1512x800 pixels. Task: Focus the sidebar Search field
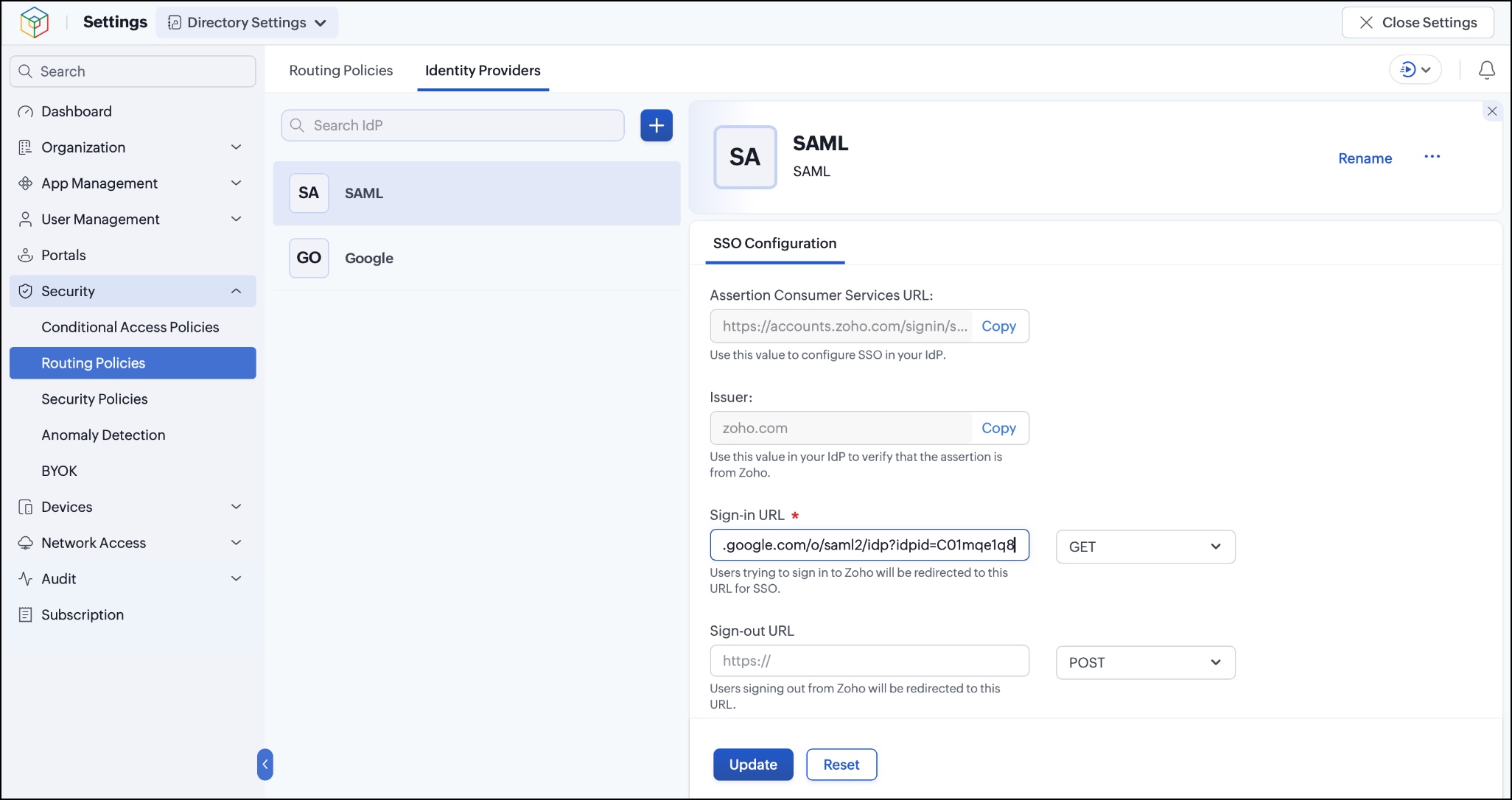pyautogui.click(x=133, y=71)
